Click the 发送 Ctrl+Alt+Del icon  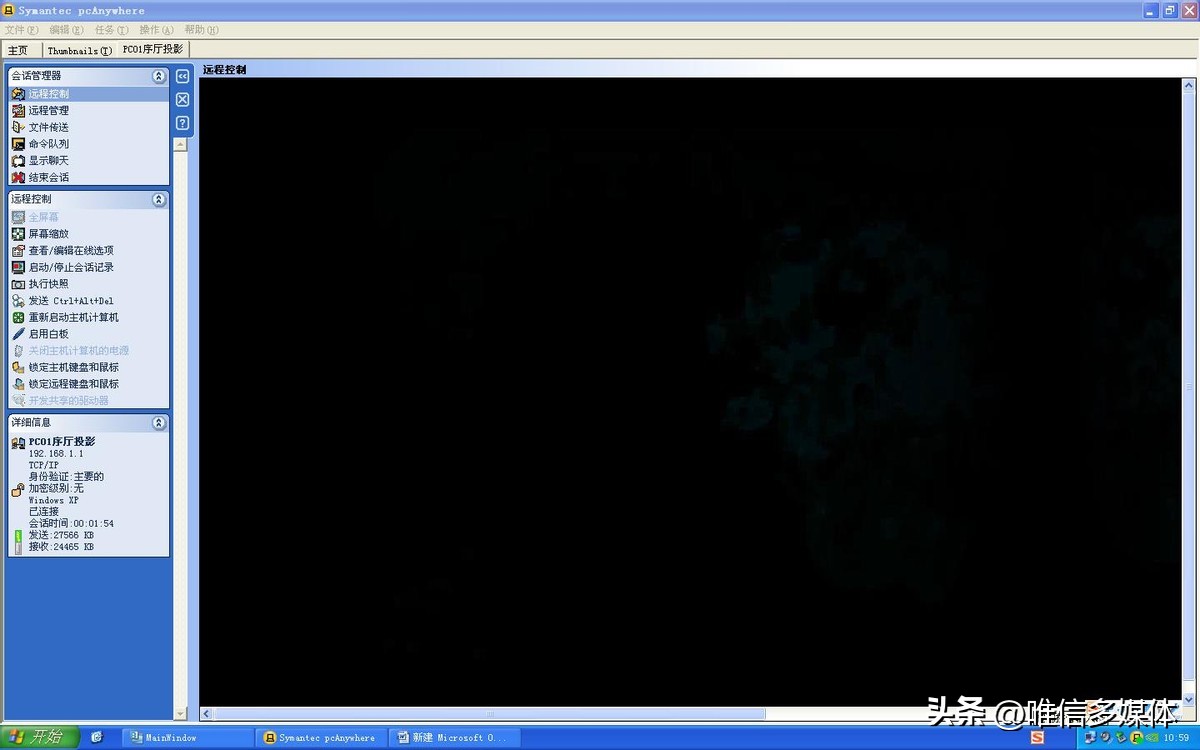pos(18,301)
